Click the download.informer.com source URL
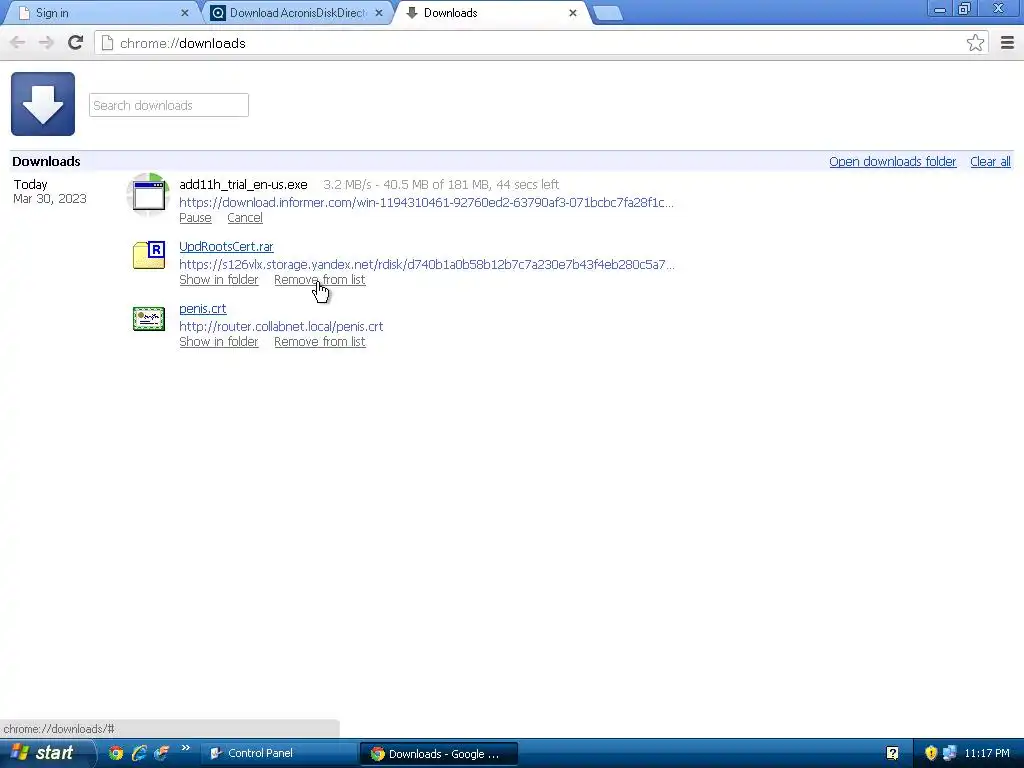Viewport: 1024px width, 768px height. coord(426,202)
